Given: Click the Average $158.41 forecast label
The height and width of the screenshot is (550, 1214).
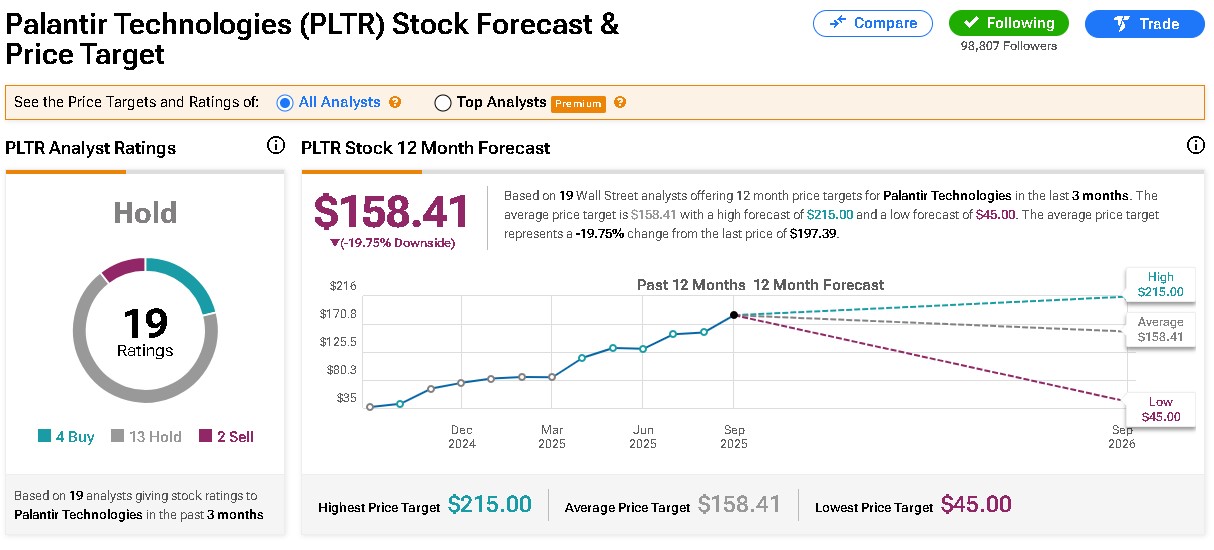Looking at the screenshot, I should (1160, 330).
